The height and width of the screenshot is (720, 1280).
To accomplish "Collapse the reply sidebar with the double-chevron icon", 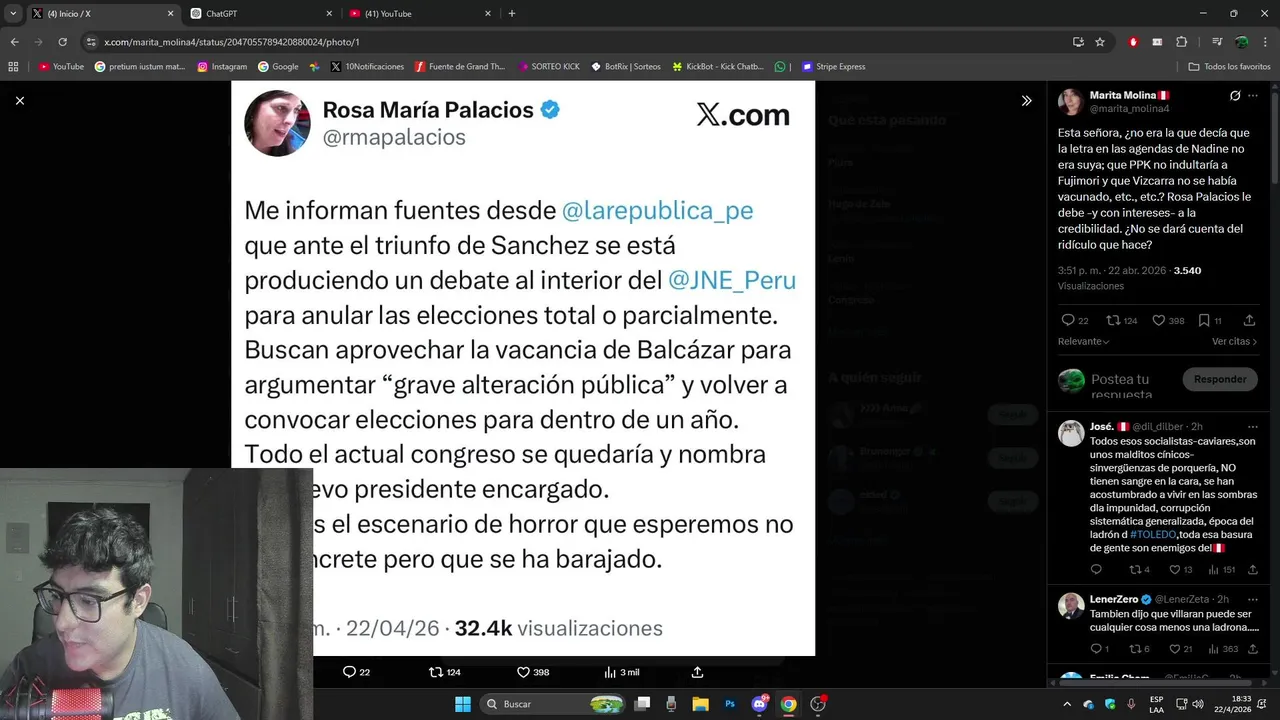I will pos(1026,100).
